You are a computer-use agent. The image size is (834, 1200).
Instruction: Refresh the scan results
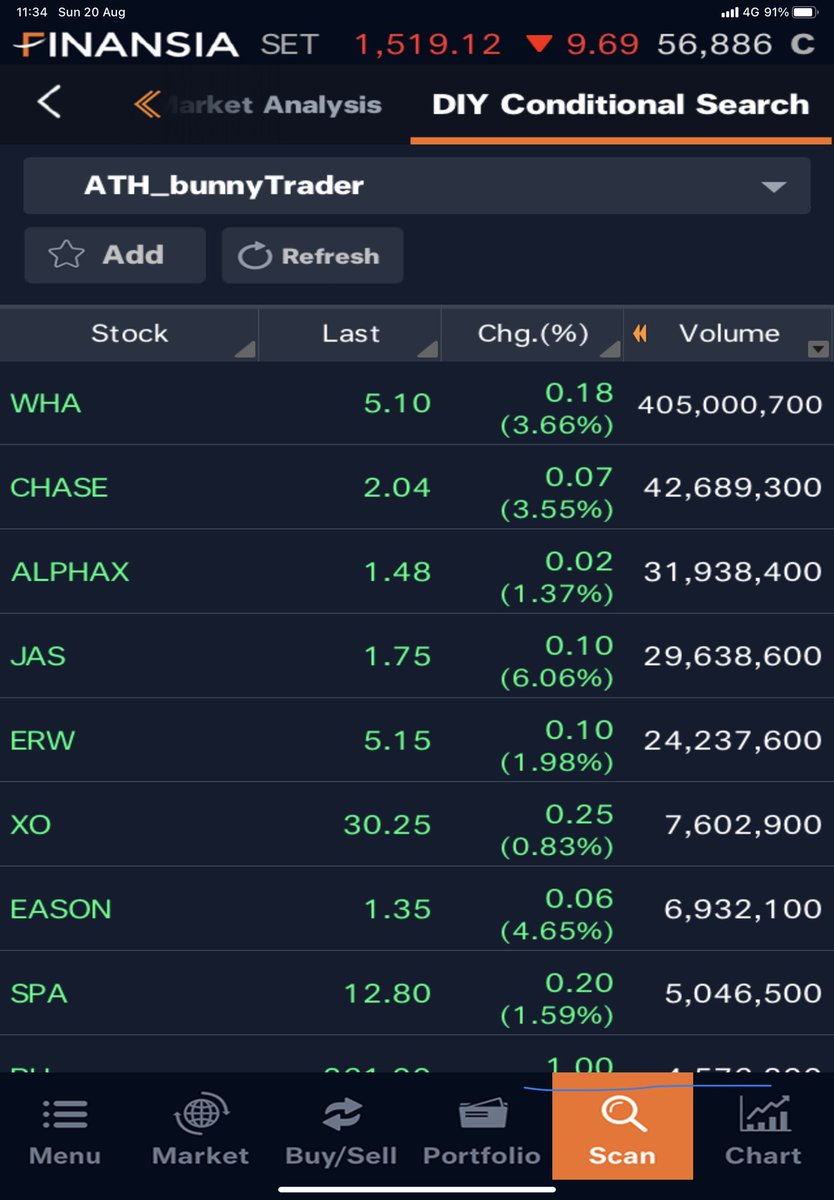tap(312, 255)
